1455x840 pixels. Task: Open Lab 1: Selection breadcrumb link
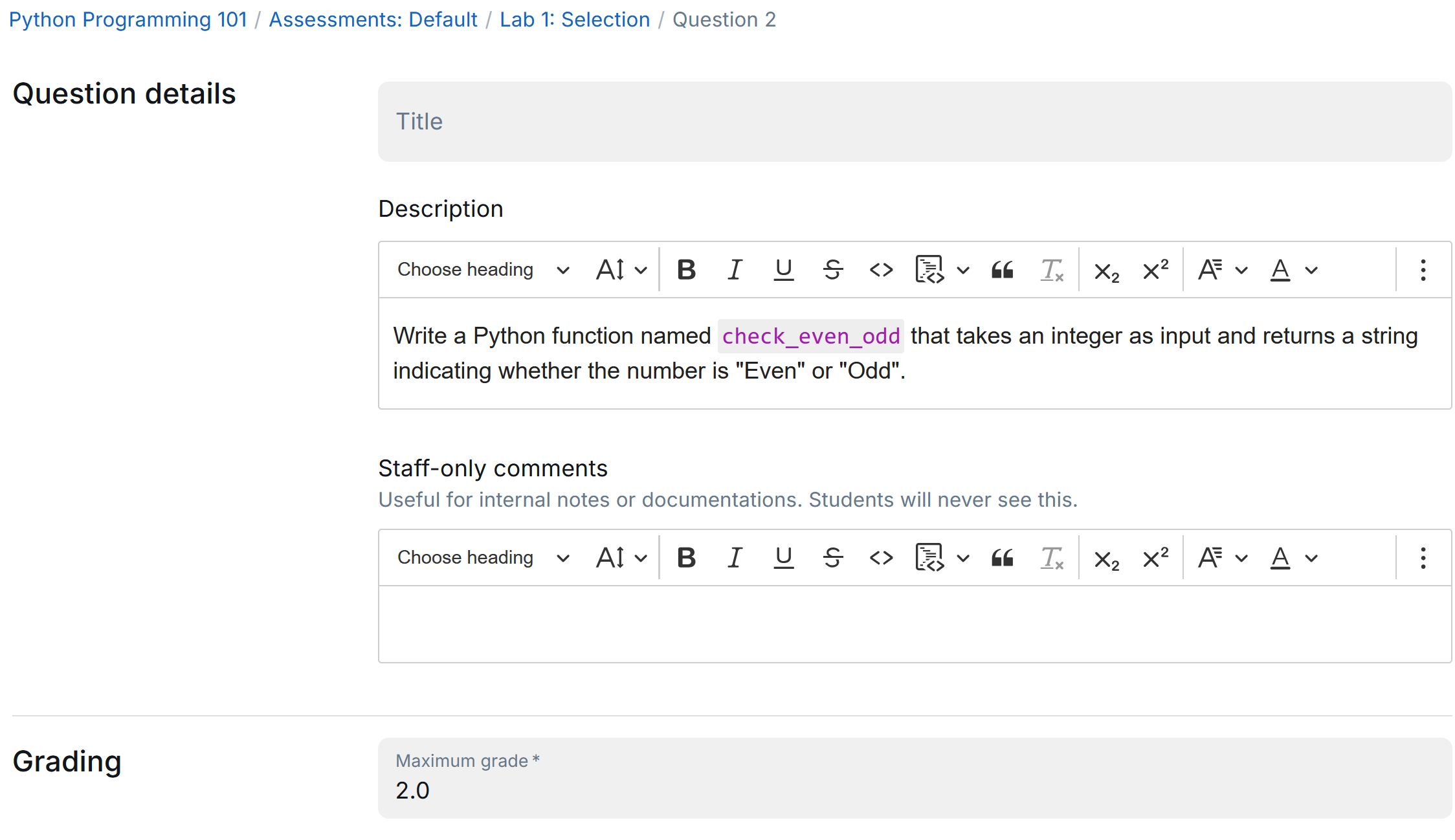pyautogui.click(x=575, y=19)
